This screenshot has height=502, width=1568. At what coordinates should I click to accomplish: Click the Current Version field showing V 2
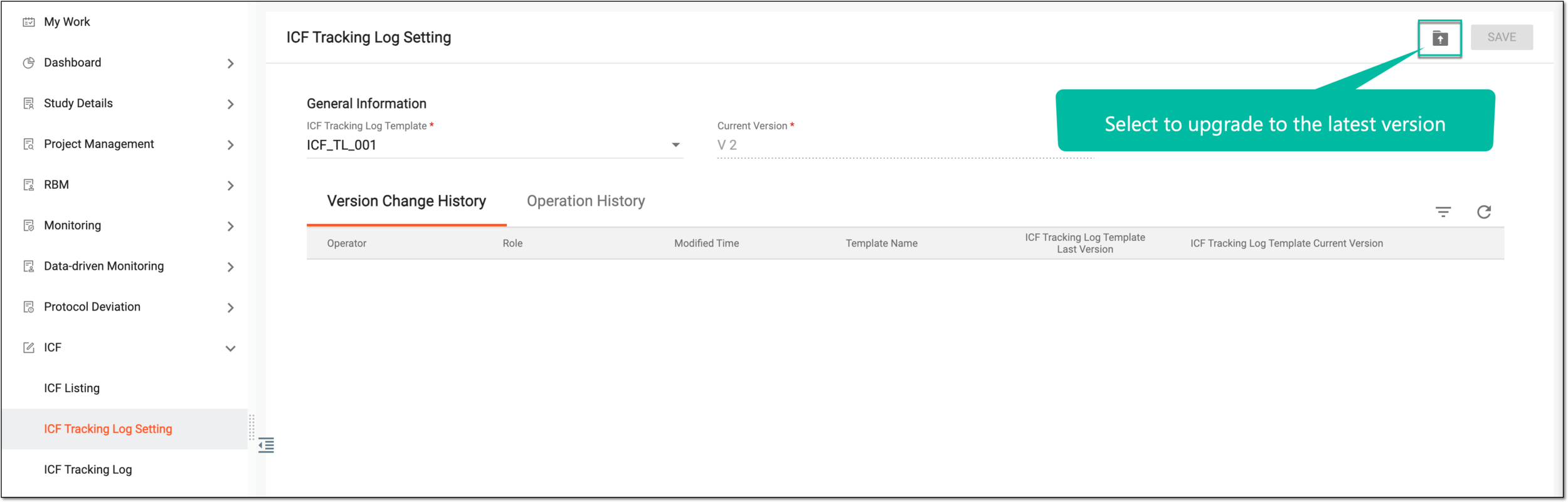point(906,145)
